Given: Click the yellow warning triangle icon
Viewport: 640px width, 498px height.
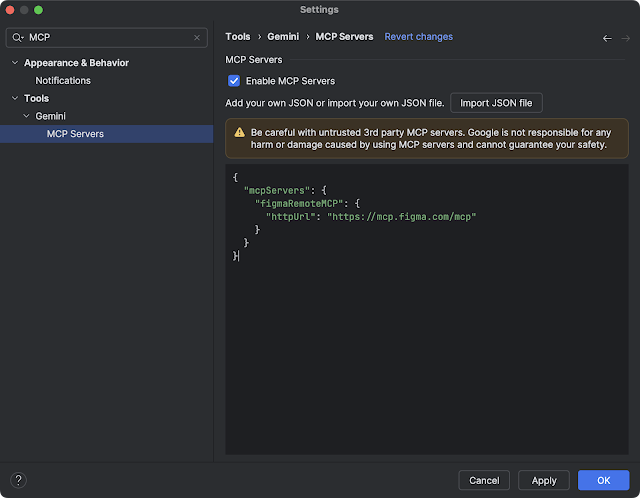Looking at the screenshot, I should 239,132.
